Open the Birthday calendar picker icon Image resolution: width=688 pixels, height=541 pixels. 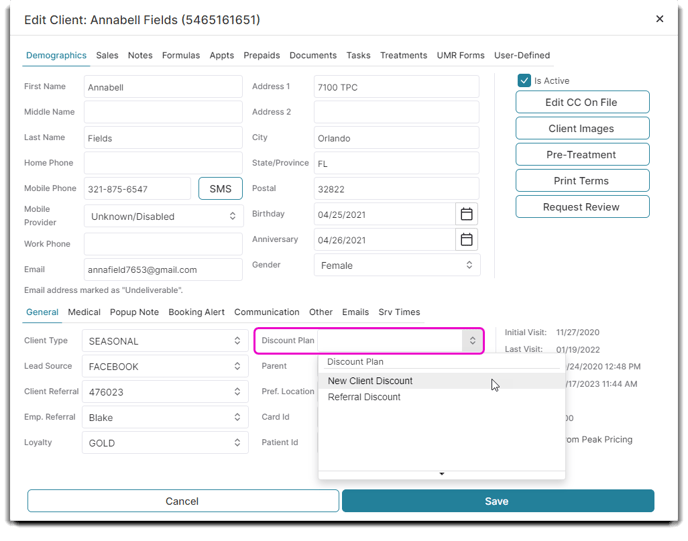pos(466,214)
